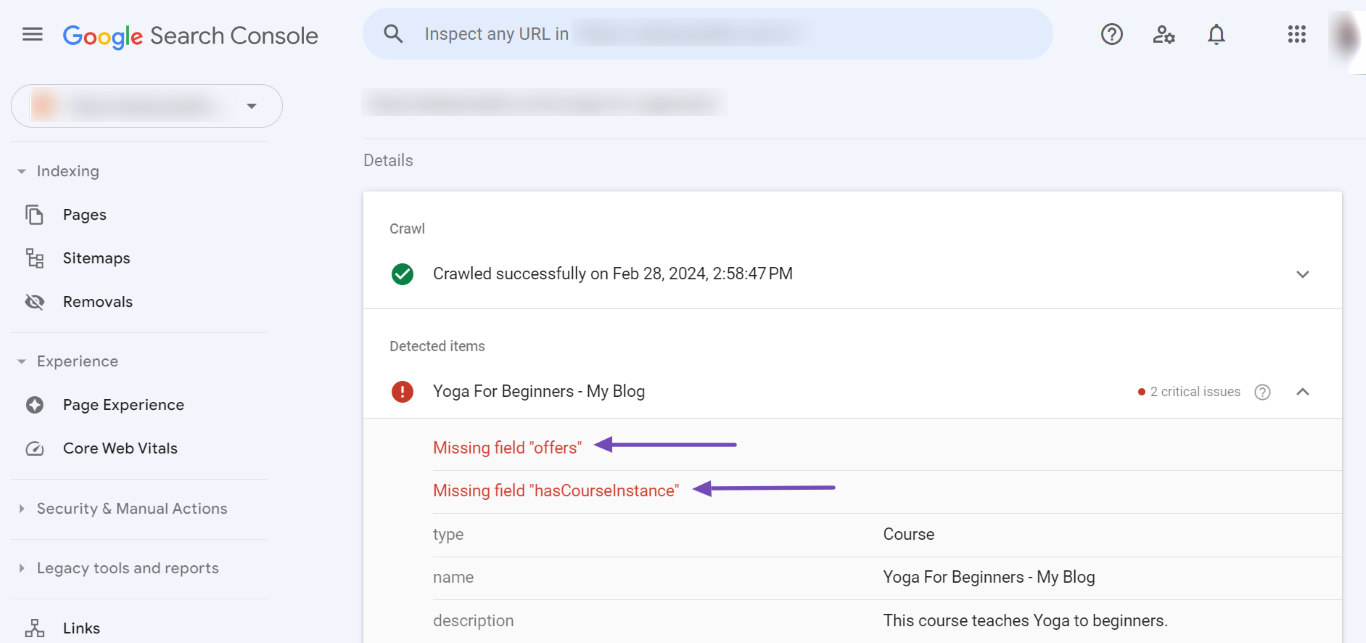Image resolution: width=1366 pixels, height=643 pixels.
Task: Click the "description" field label
Action: tap(473, 621)
